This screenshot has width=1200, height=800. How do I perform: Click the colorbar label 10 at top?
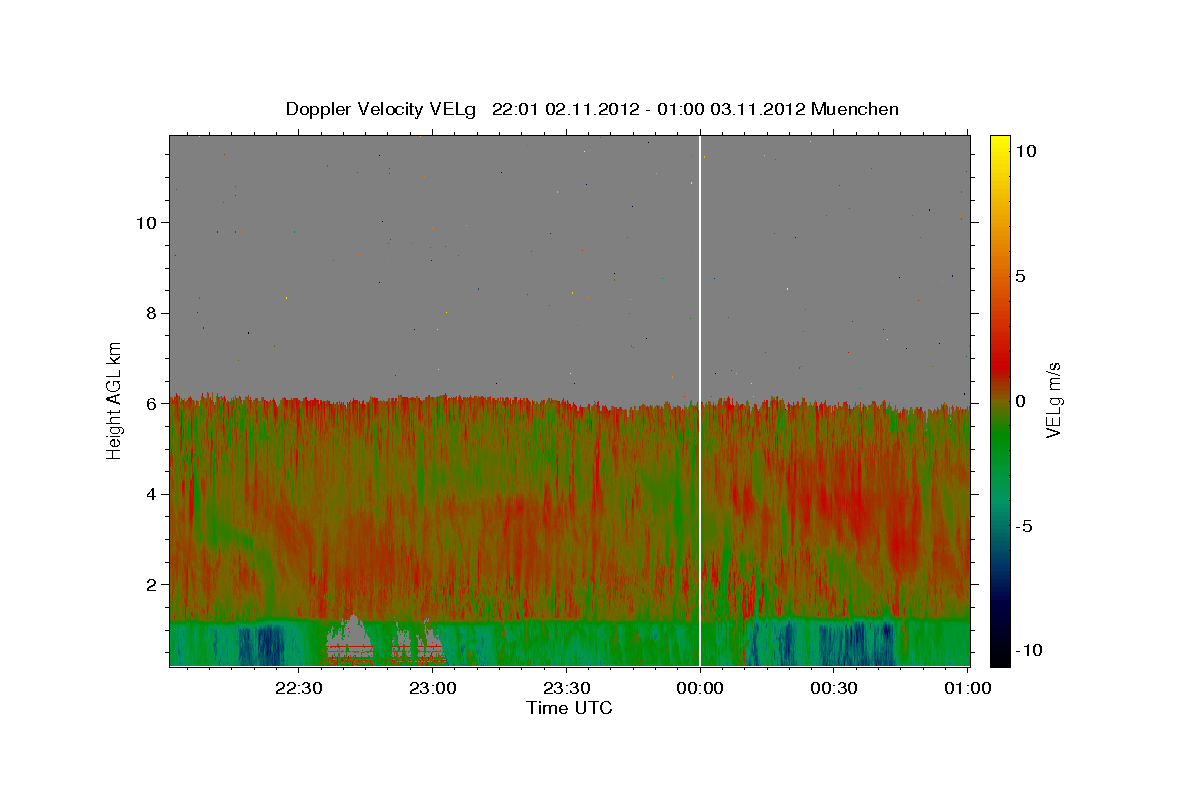[1025, 150]
